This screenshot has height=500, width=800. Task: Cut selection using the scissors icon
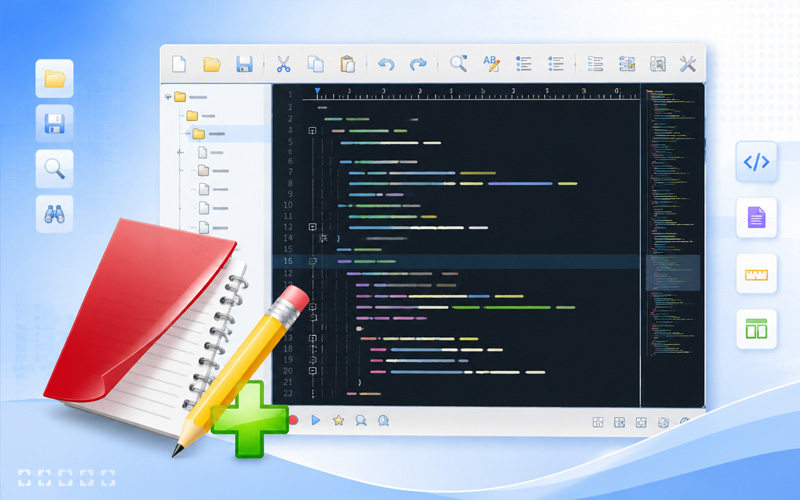[283, 64]
